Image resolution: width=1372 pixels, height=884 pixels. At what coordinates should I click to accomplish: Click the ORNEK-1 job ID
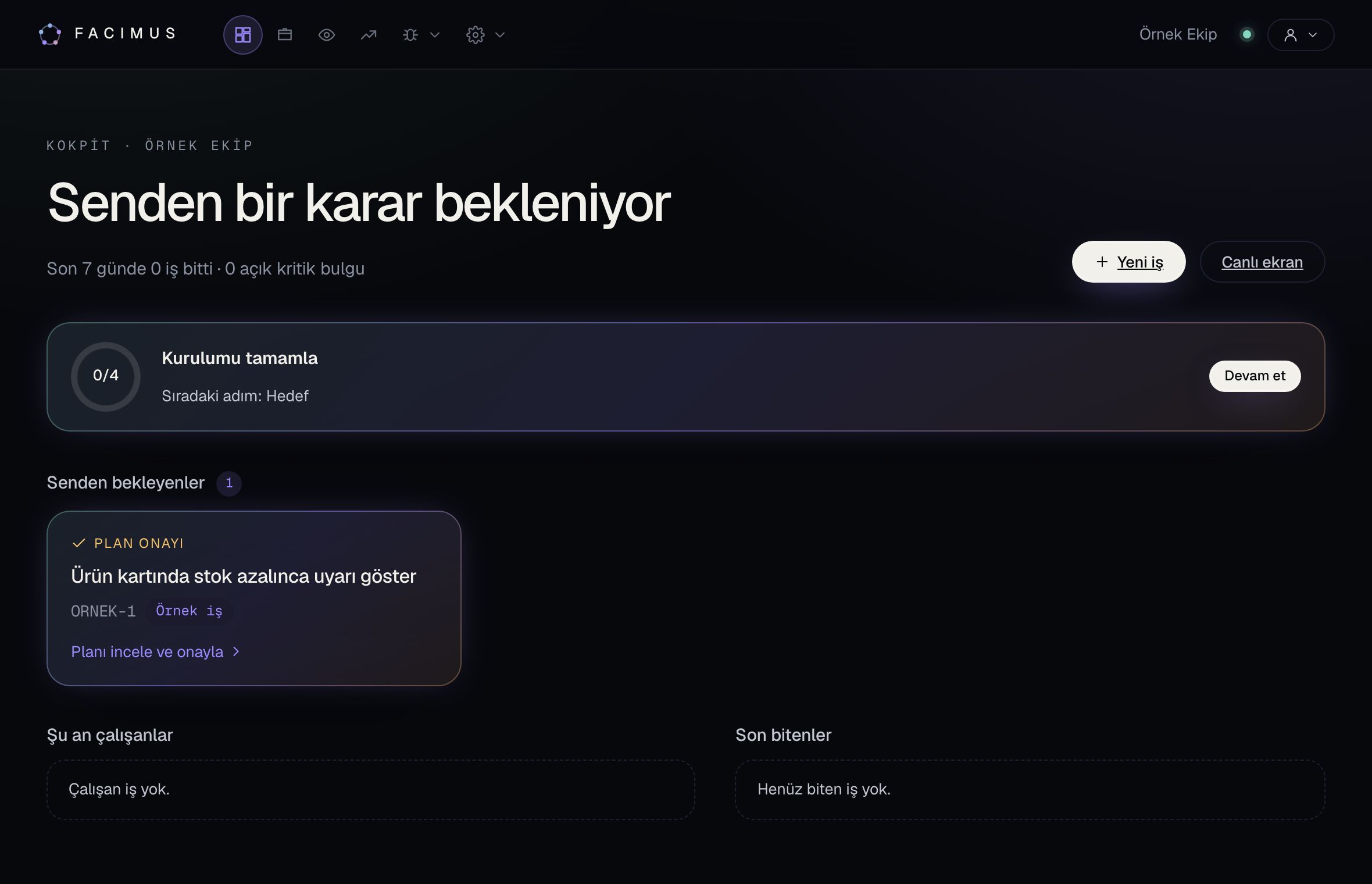click(103, 611)
